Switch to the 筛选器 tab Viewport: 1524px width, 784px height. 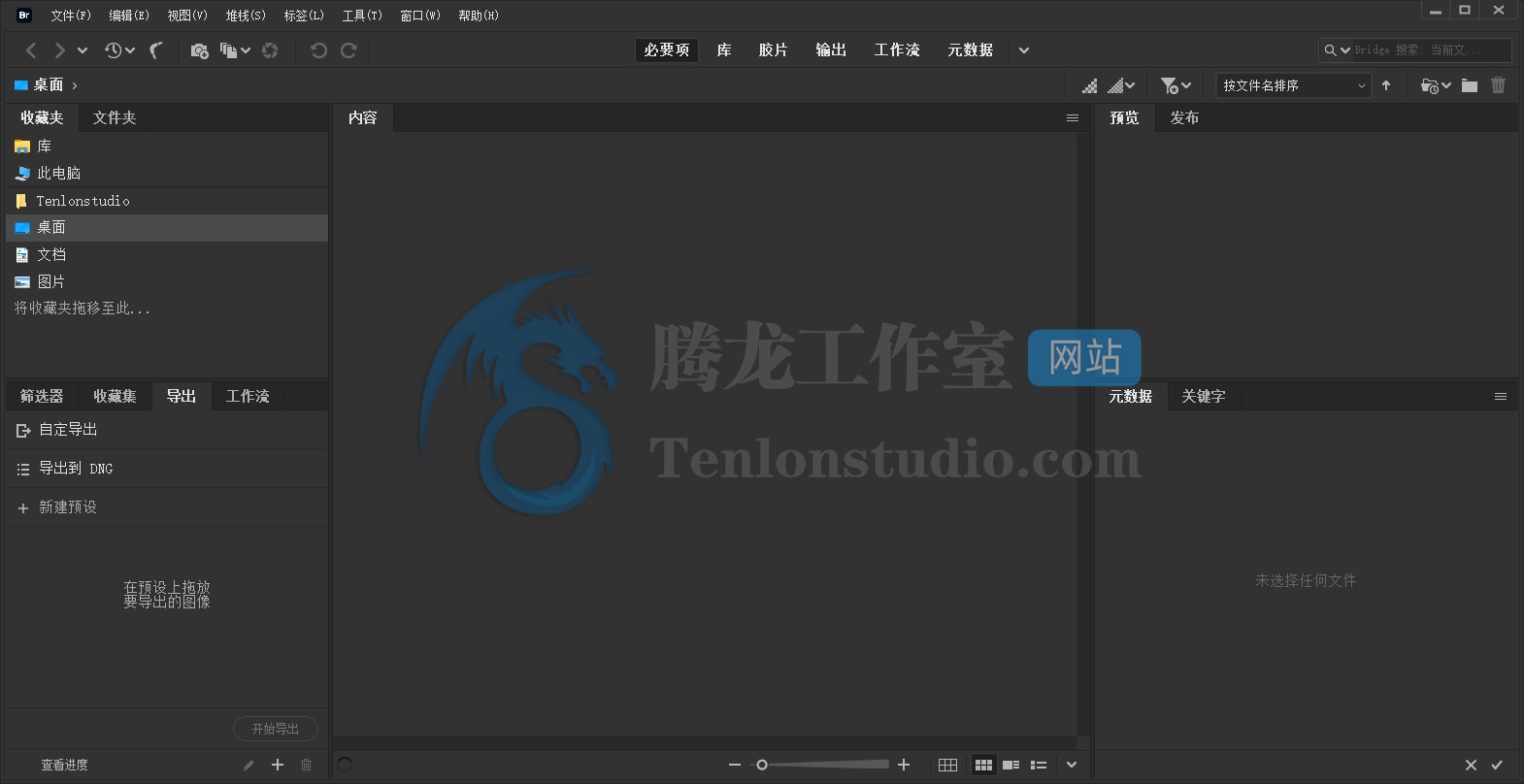pyautogui.click(x=42, y=396)
